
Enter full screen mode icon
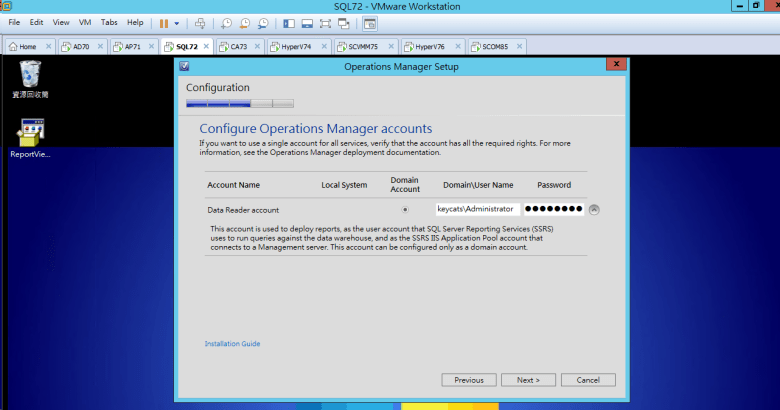point(326,22)
